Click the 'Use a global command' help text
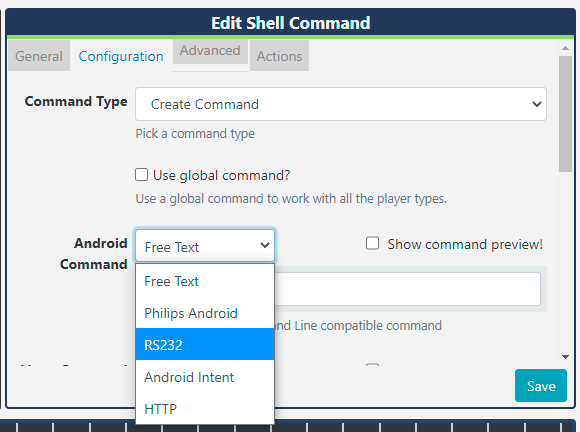This screenshot has height=432, width=580. (x=291, y=199)
